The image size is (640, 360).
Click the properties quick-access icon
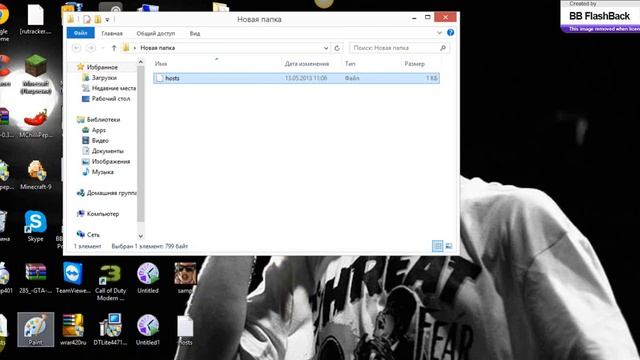point(87,19)
